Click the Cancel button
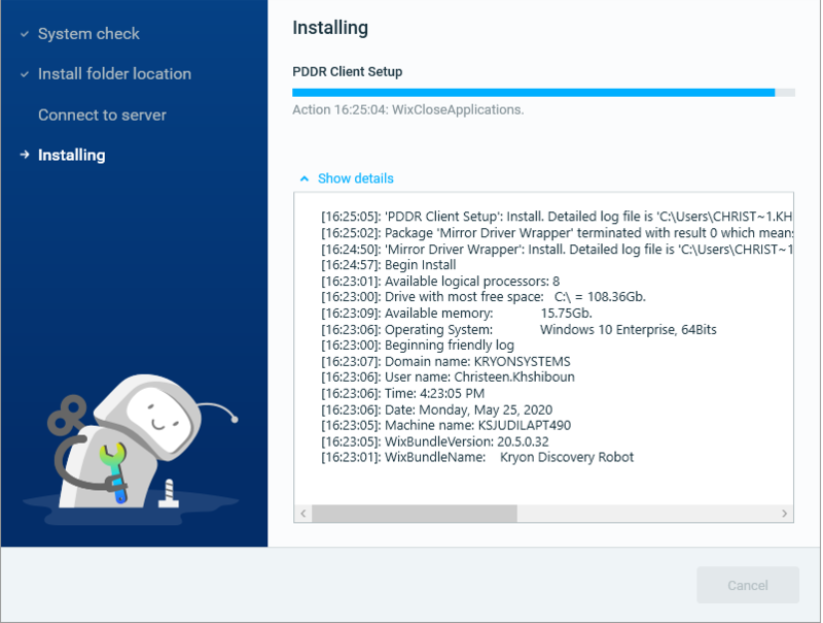The image size is (823, 623). [x=747, y=585]
